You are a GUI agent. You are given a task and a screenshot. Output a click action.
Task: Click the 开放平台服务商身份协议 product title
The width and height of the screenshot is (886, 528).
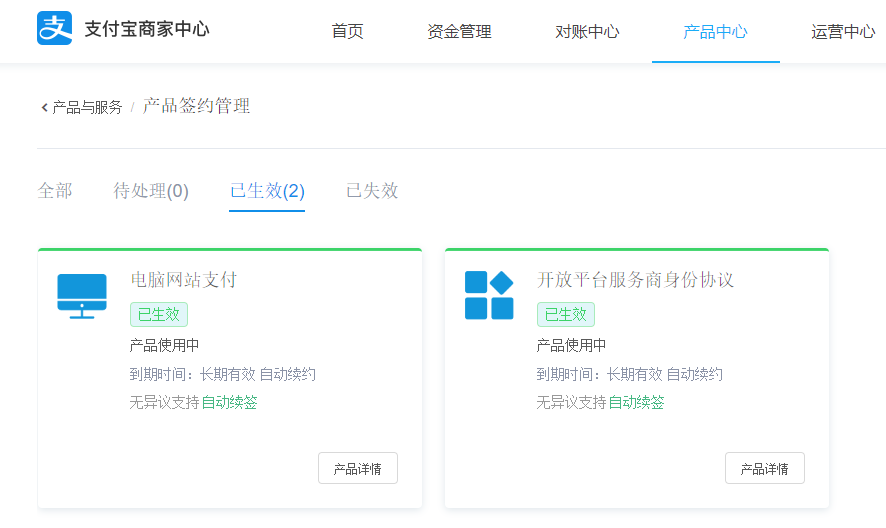[x=635, y=280]
